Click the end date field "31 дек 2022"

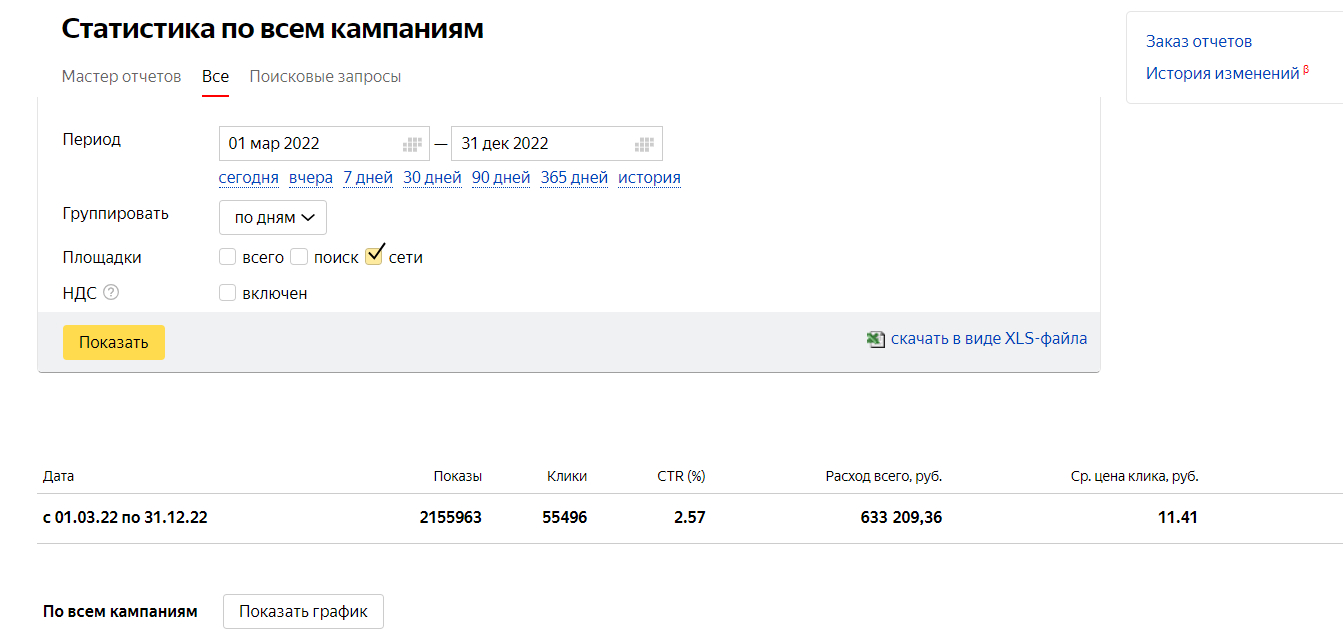point(540,144)
